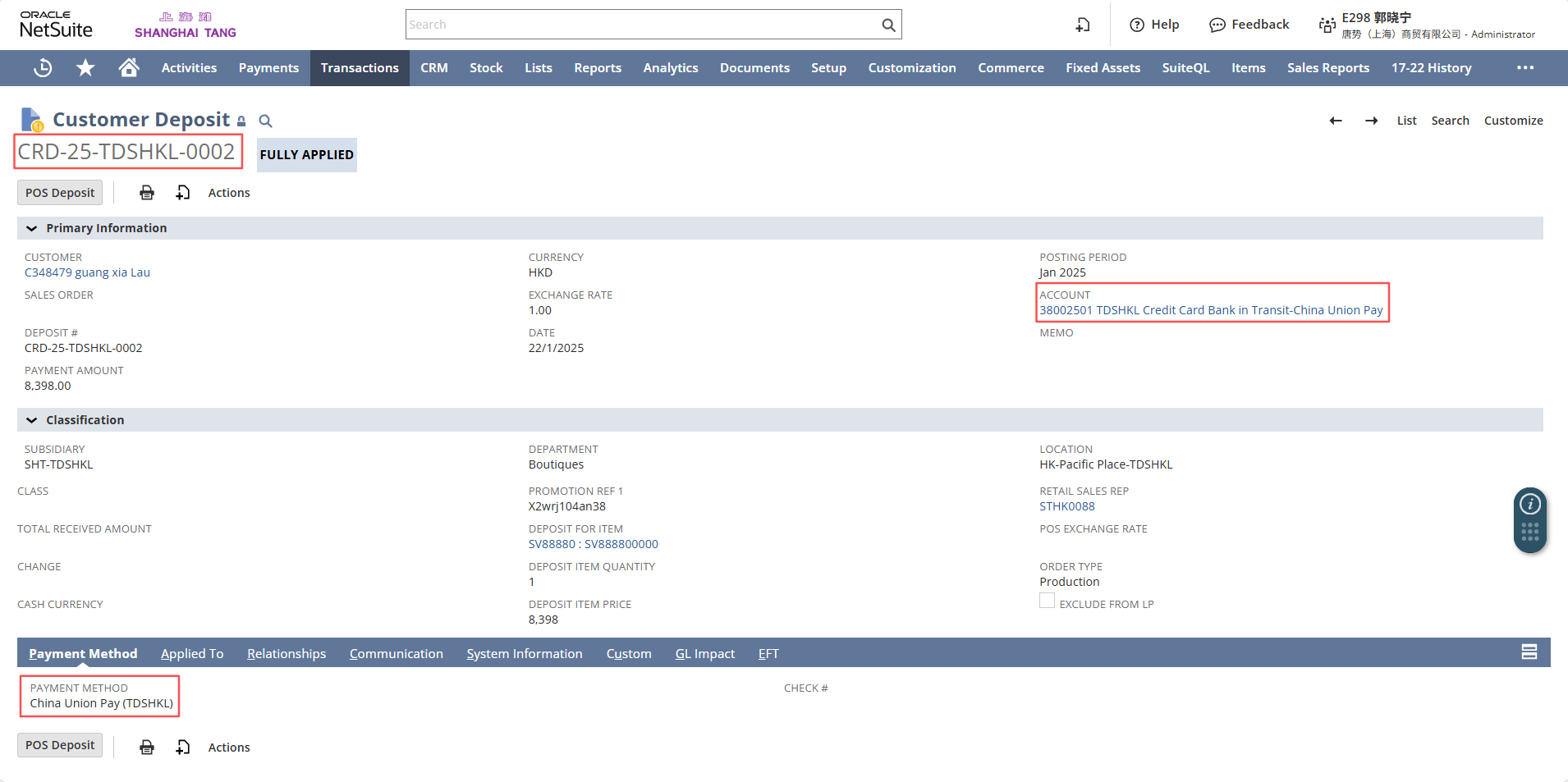Open the Sales Reports menu
The width and height of the screenshot is (1568, 782).
click(1328, 68)
